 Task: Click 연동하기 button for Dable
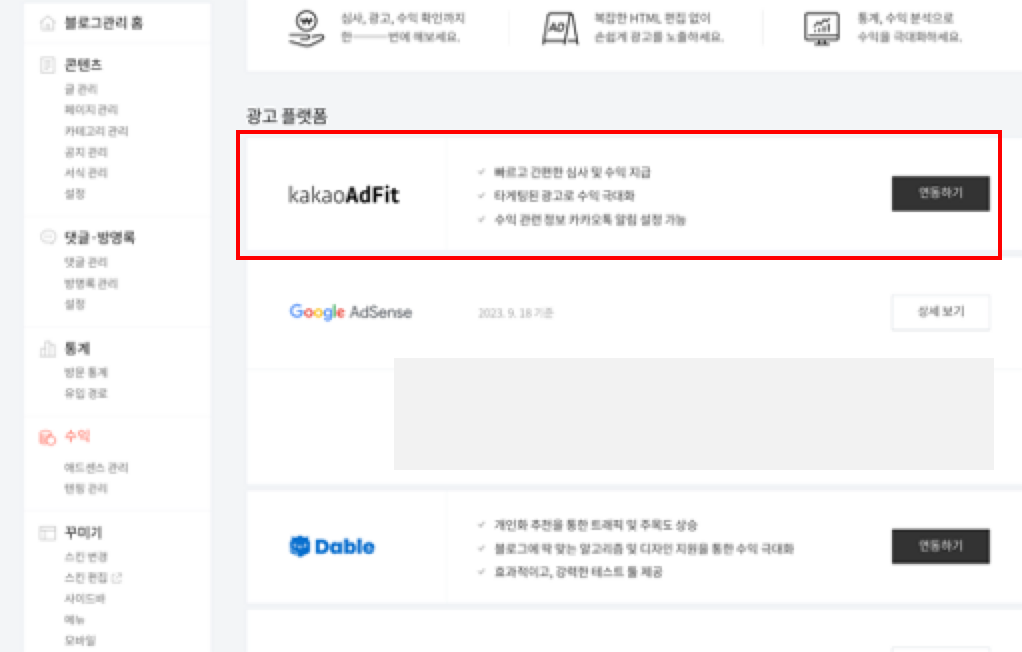(941, 546)
